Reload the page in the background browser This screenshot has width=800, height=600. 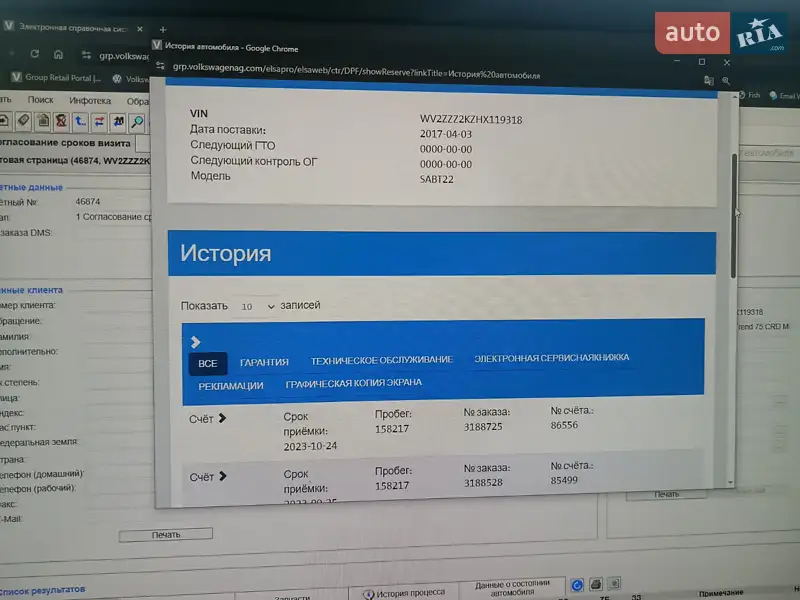point(35,54)
